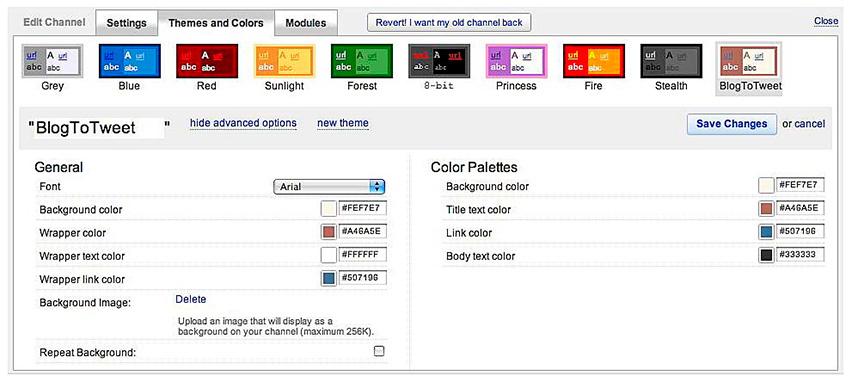Image resolution: width=852 pixels, height=382 pixels.
Task: Open the Wrapper link color swatch
Action: click(x=329, y=279)
